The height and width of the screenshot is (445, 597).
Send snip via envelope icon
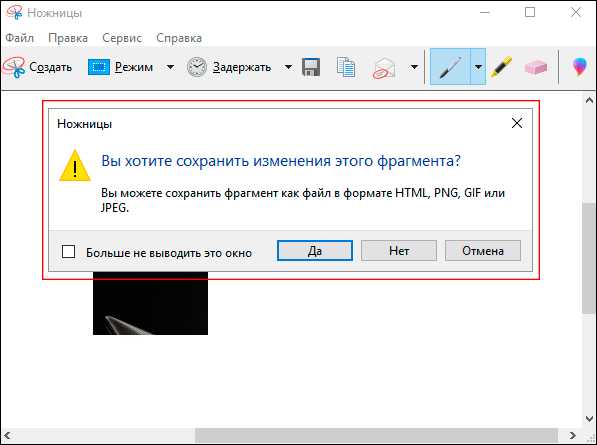tap(384, 68)
